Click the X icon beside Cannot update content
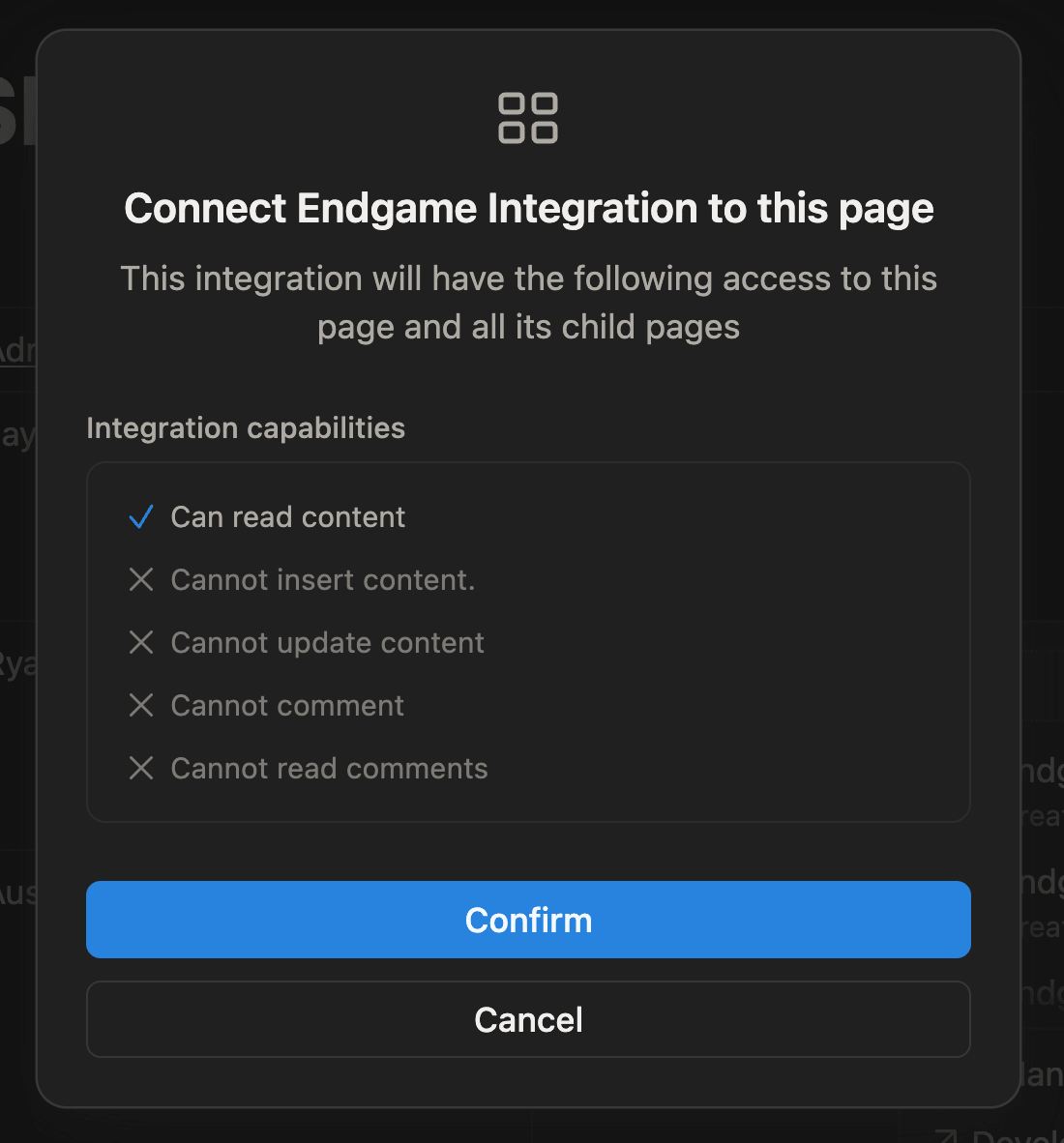 point(141,642)
